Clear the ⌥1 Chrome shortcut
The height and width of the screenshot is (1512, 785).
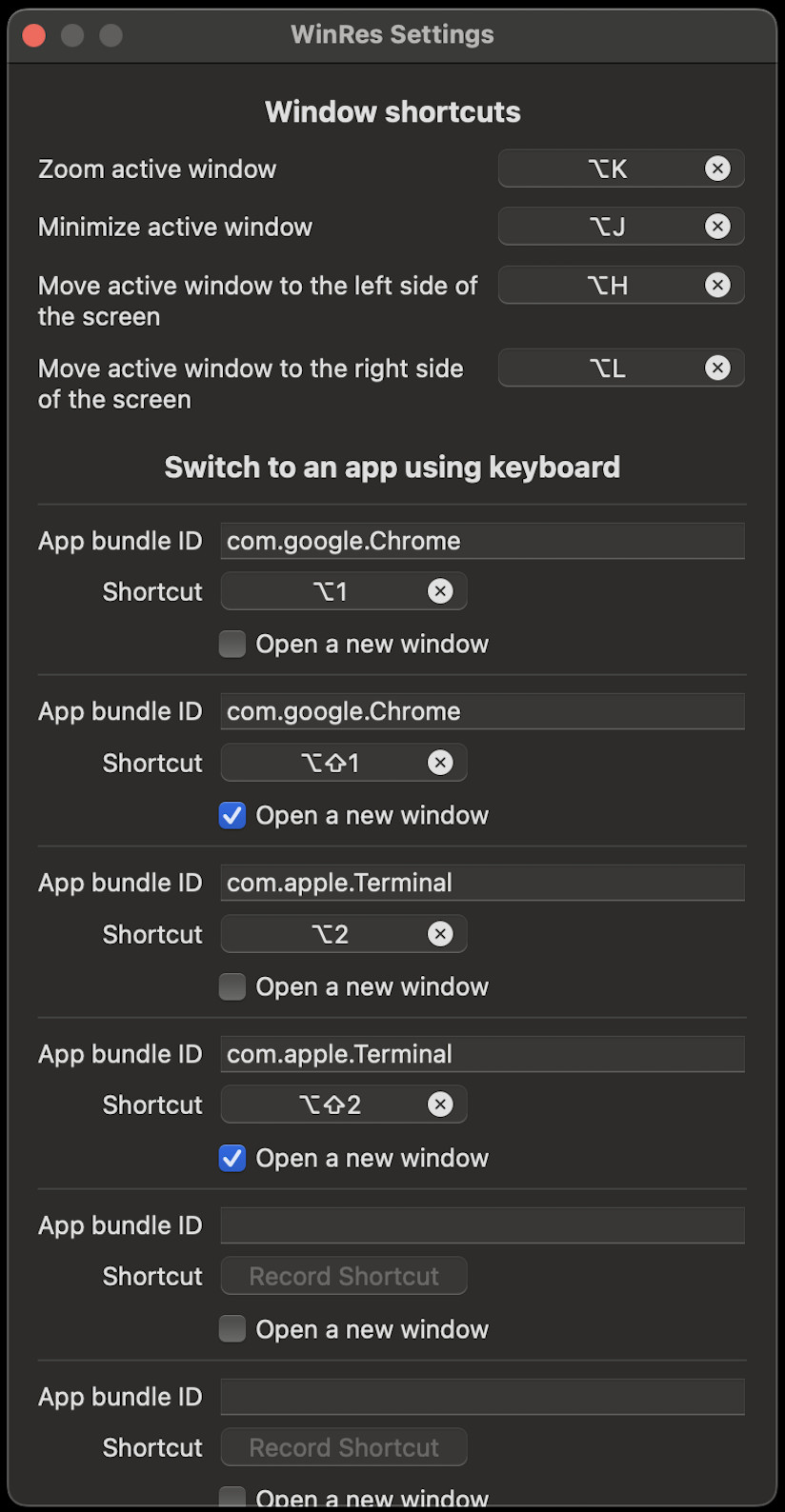440,591
